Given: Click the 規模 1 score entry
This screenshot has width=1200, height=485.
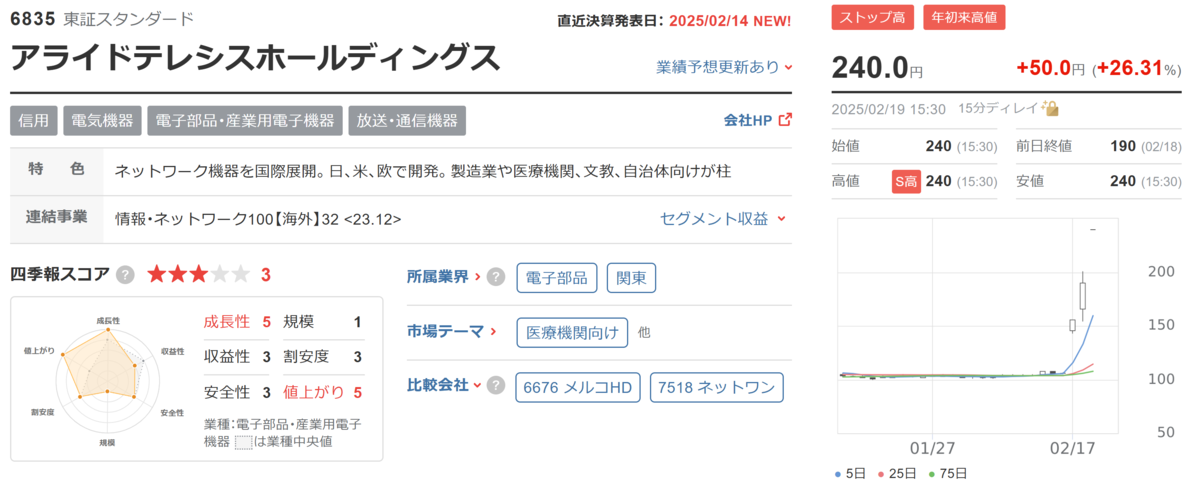Looking at the screenshot, I should click(x=323, y=322).
